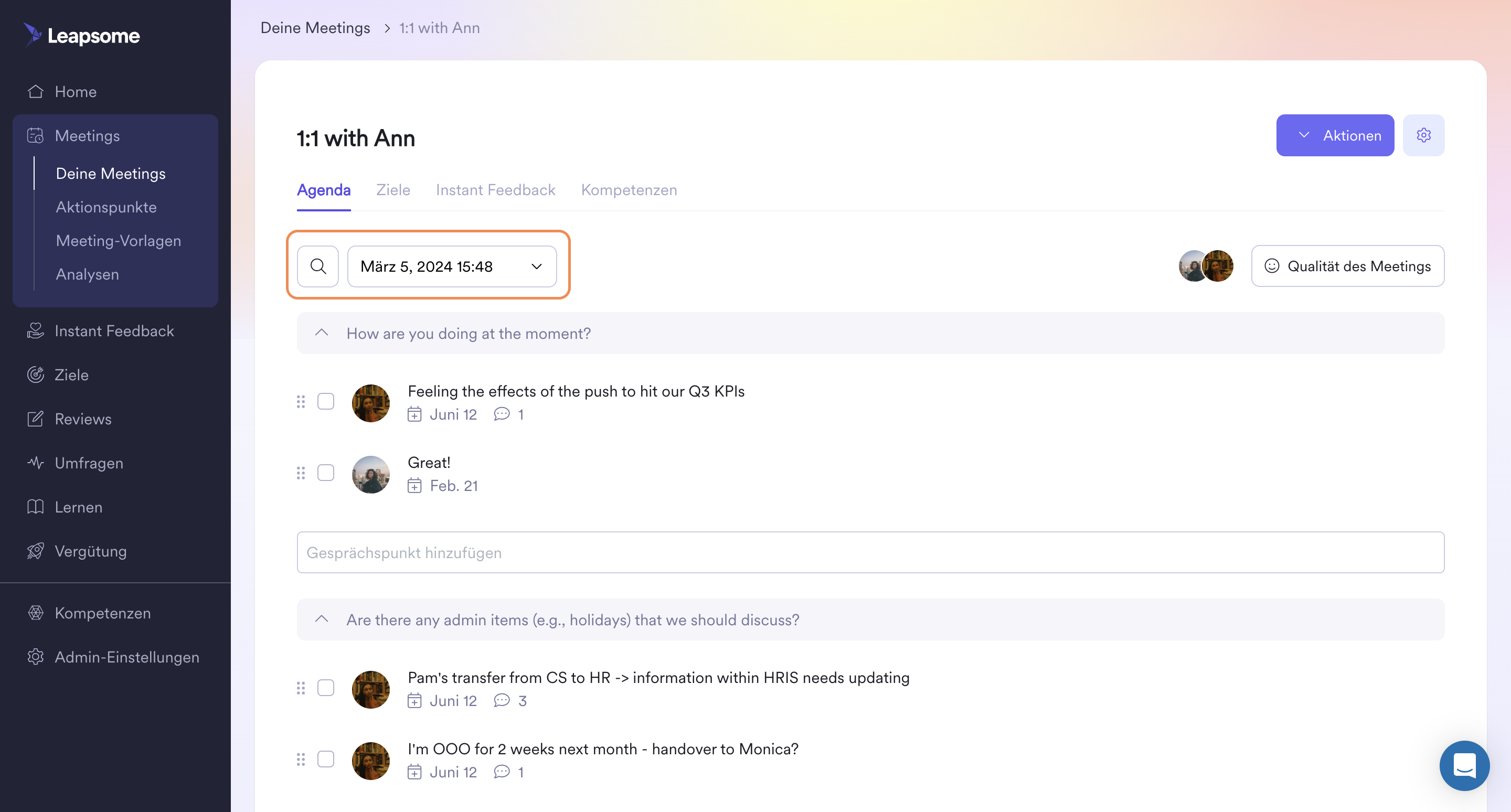
Task: Check the OOO handover talking point
Action: tap(325, 759)
